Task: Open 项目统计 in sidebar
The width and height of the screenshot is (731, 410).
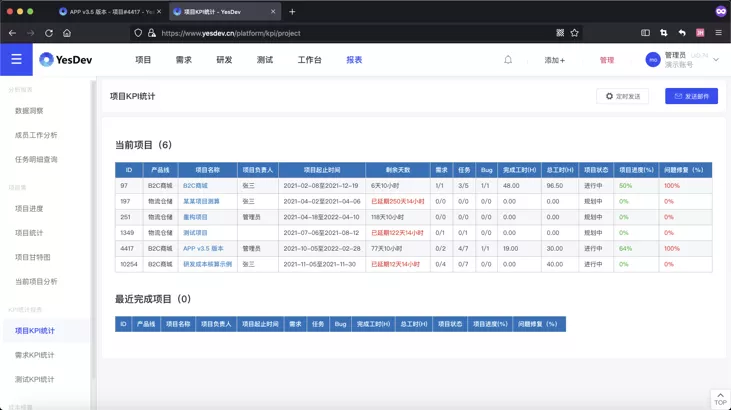Action: point(29,233)
